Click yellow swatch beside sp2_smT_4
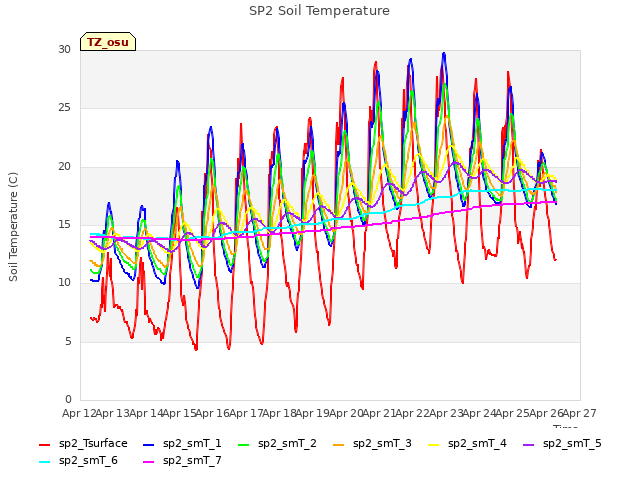The image size is (640, 480). point(433,444)
